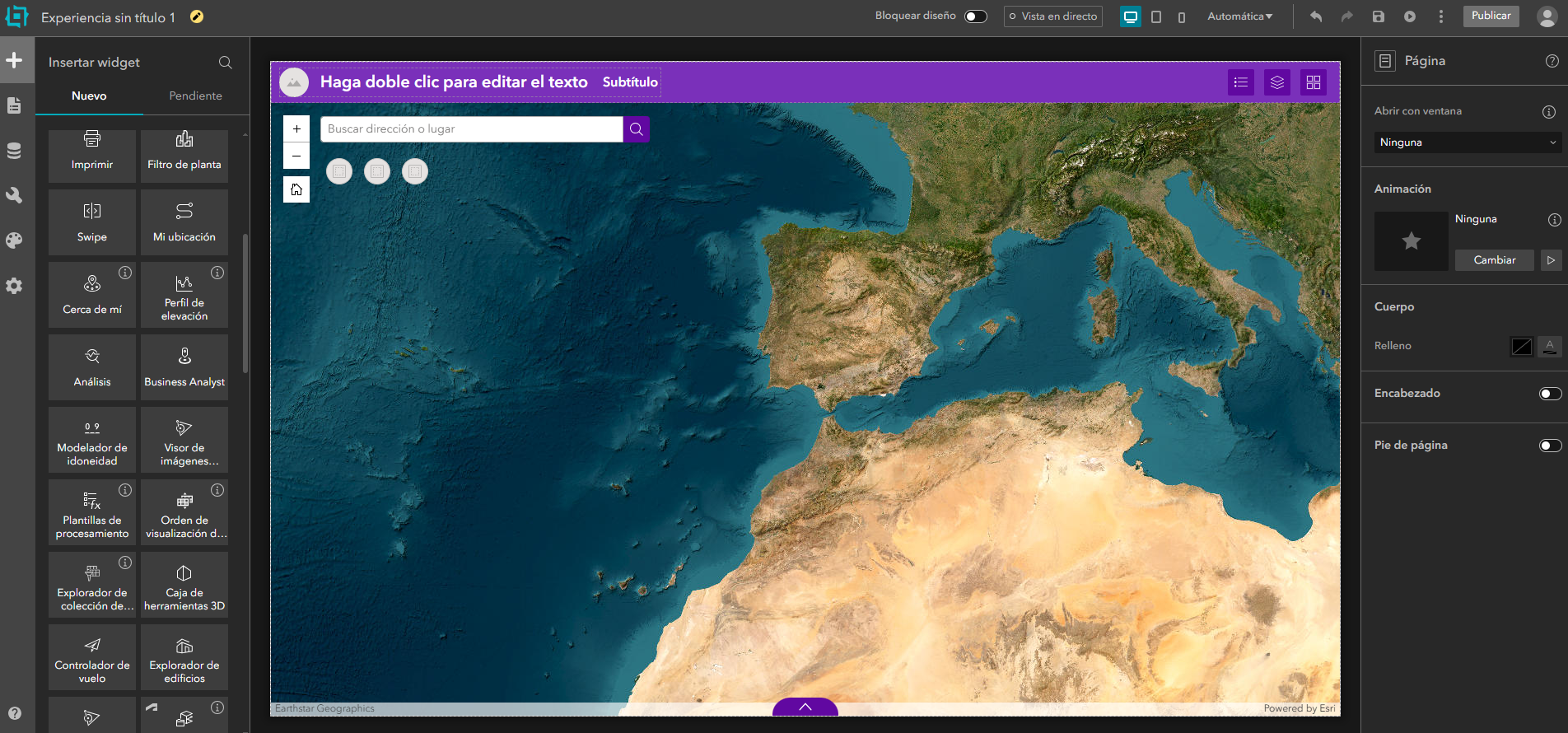Open the Abrir con ventana dropdown
Screen dimensions: 1568x733
pos(1468,142)
